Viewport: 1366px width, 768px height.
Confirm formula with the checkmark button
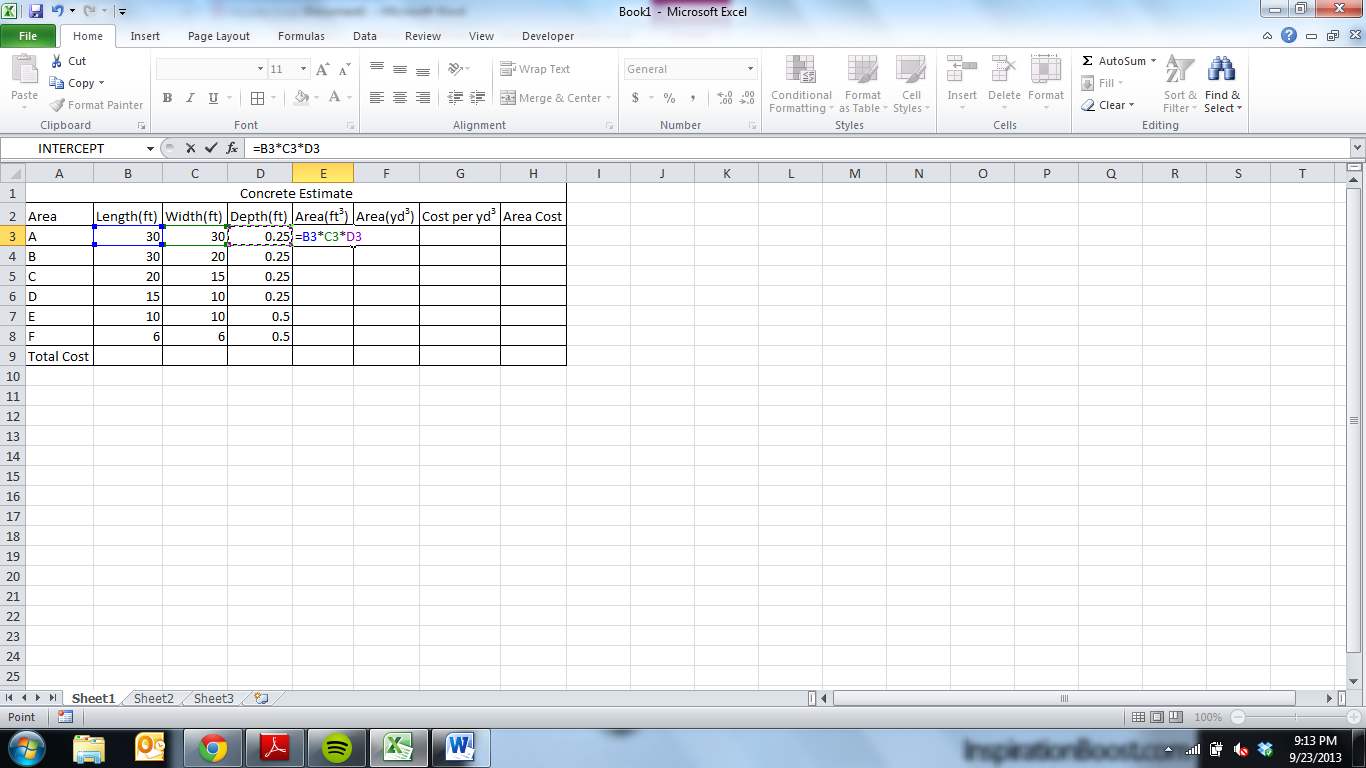point(211,147)
